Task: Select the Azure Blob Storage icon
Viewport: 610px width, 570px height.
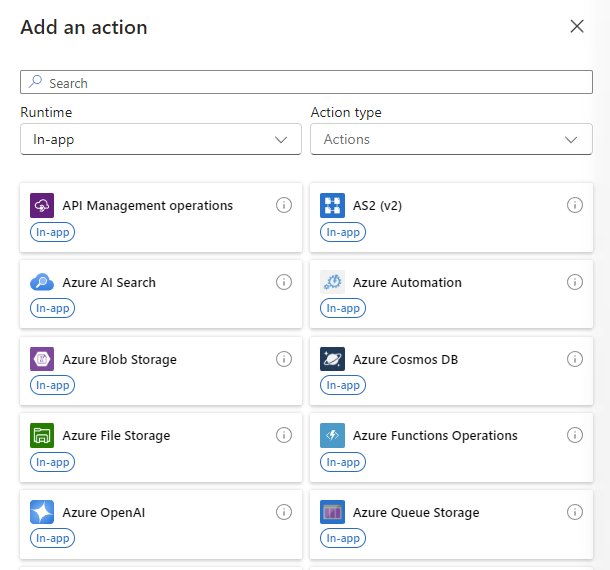Action: pyautogui.click(x=42, y=360)
